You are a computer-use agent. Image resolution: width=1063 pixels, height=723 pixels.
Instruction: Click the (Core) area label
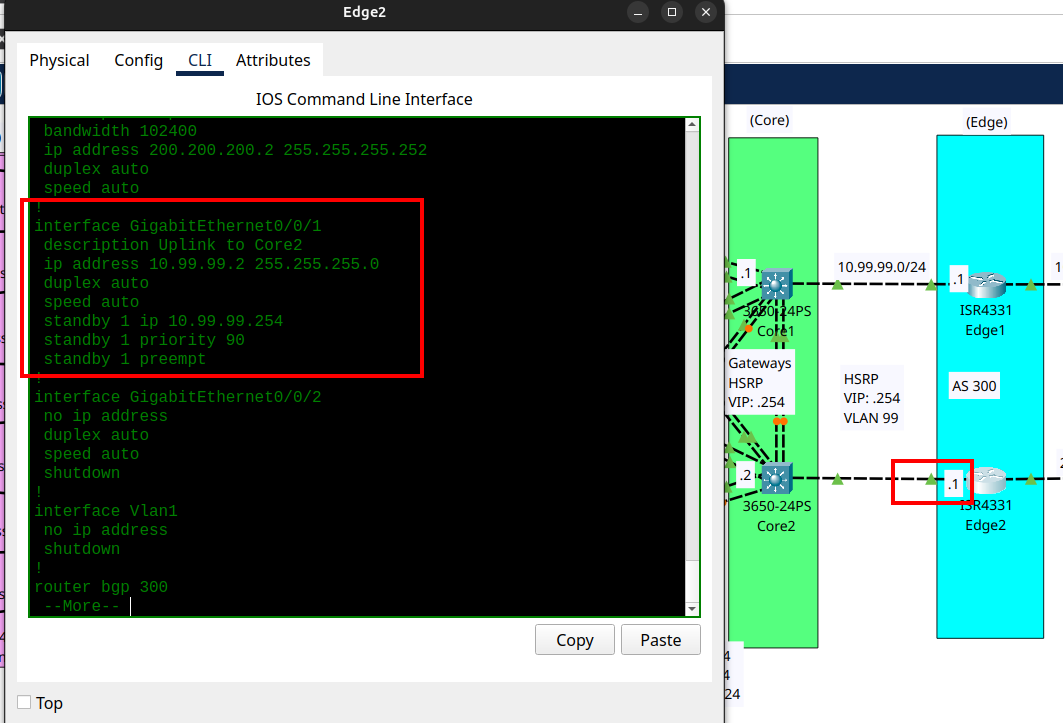[769, 120]
